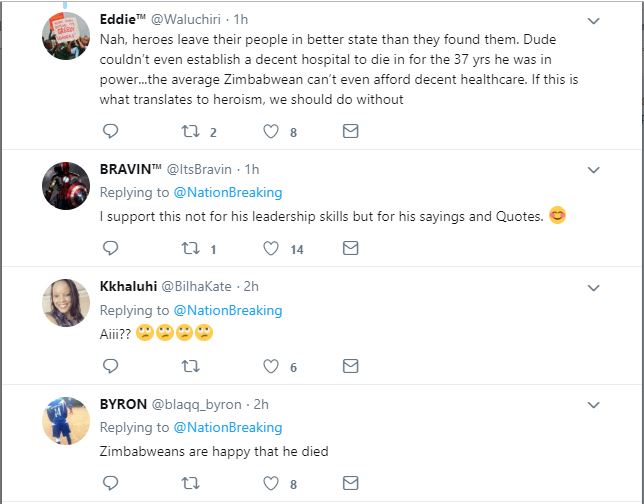
Task: Like BYRON's tweet about Zimbabweans
Action: click(x=270, y=485)
